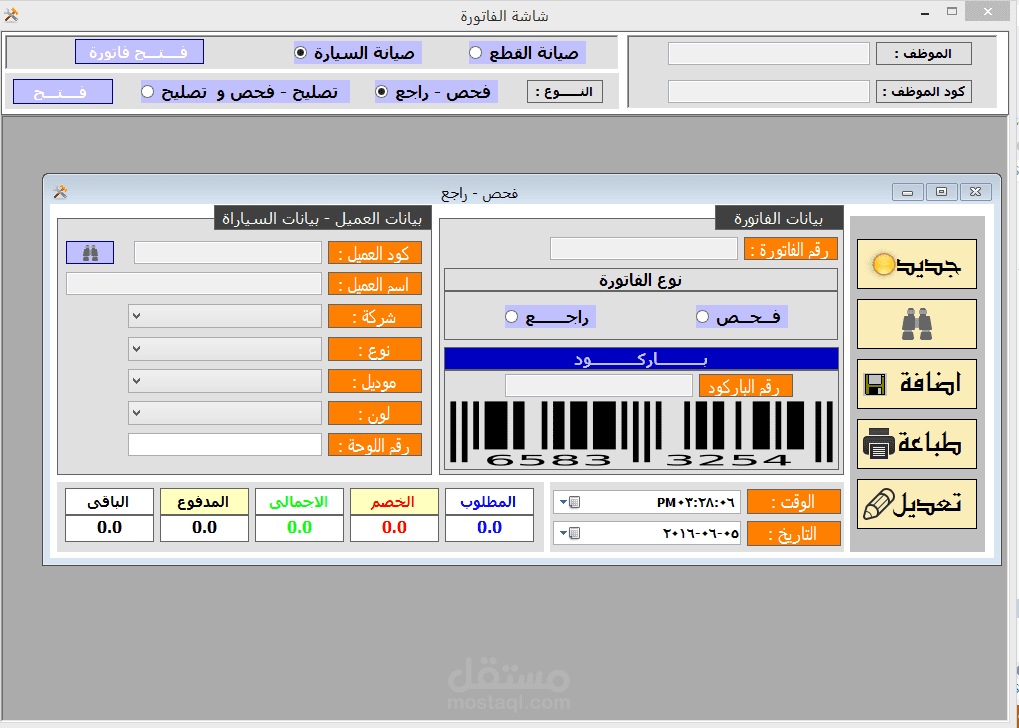
Task: Click the المطلوب value 0.0
Action: click(489, 528)
